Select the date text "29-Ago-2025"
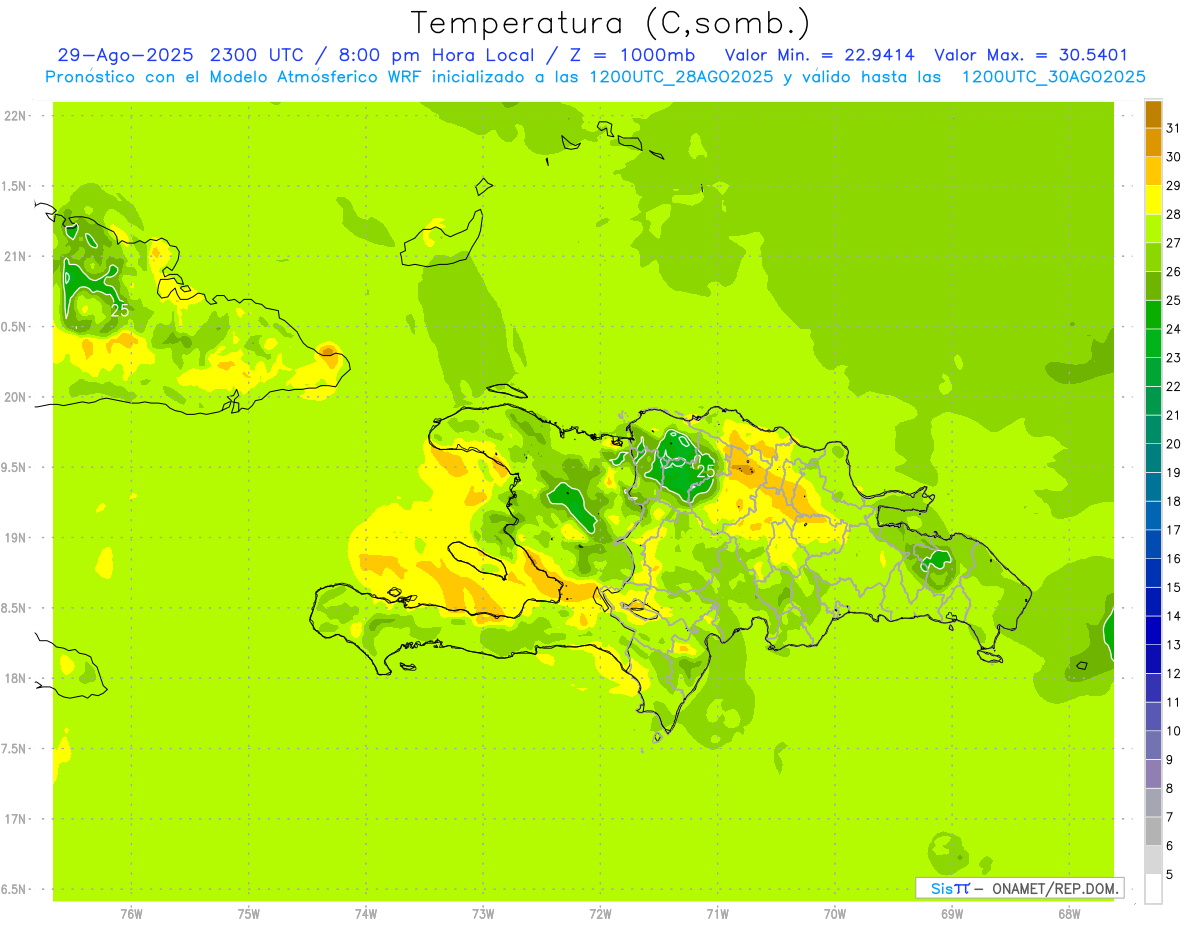This screenshot has width=1200, height=927. tap(125, 55)
